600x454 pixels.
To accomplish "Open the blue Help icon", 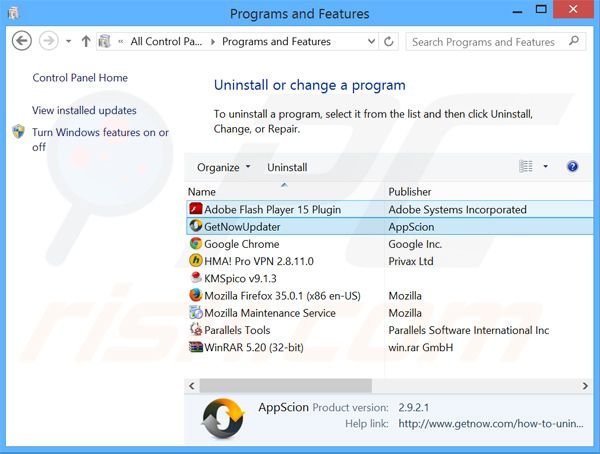I will click(572, 167).
